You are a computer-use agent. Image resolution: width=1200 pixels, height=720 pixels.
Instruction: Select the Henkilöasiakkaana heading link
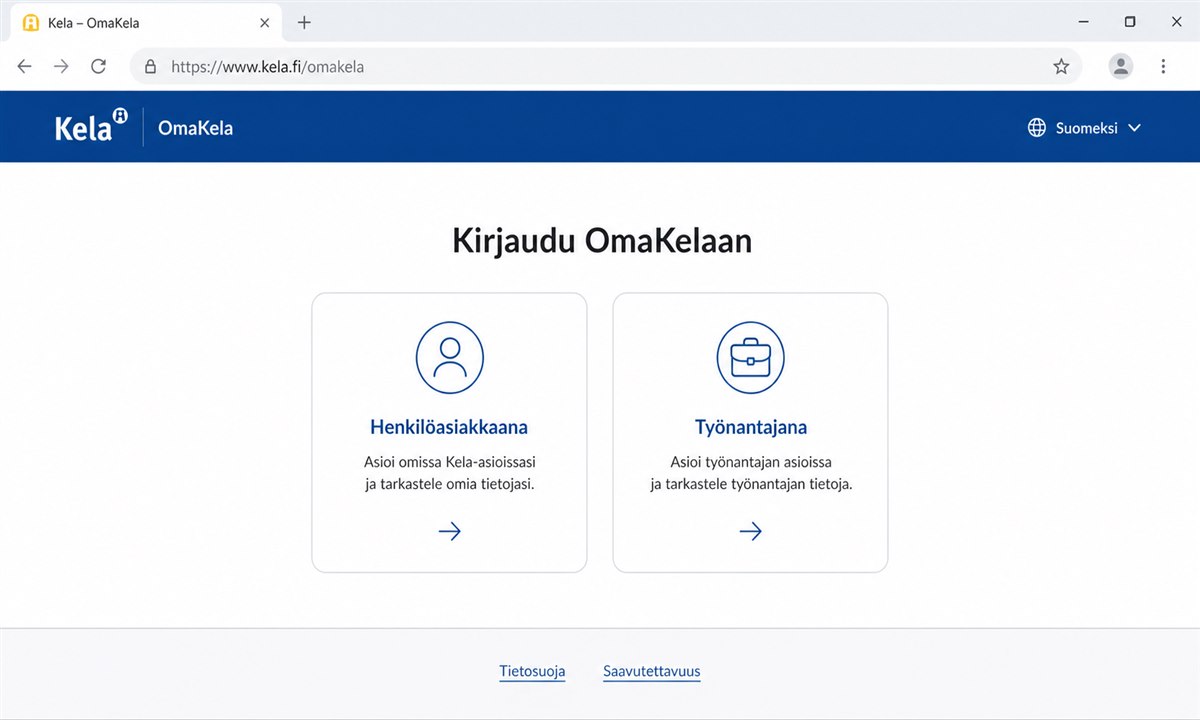pyautogui.click(x=449, y=427)
